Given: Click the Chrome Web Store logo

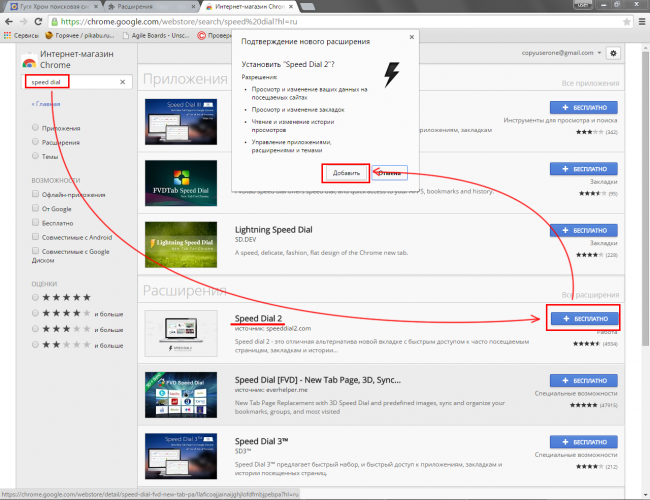Looking at the screenshot, I should click(x=29, y=63).
